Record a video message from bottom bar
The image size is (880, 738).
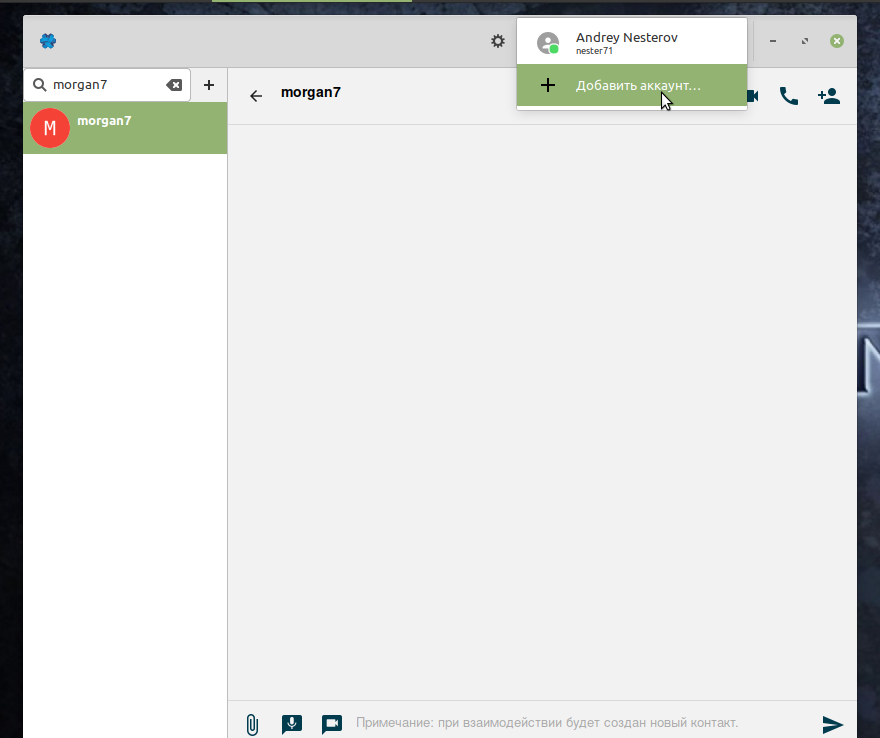tap(332, 723)
